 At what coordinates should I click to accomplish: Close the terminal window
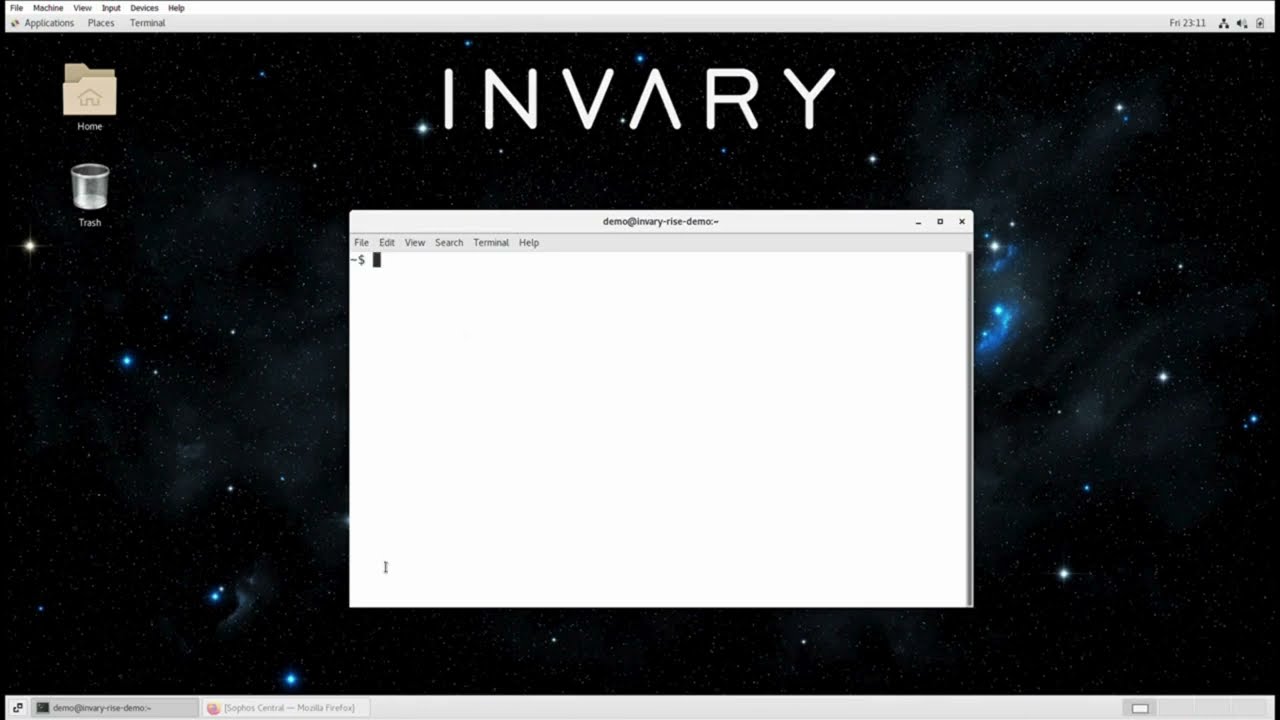pos(962,222)
